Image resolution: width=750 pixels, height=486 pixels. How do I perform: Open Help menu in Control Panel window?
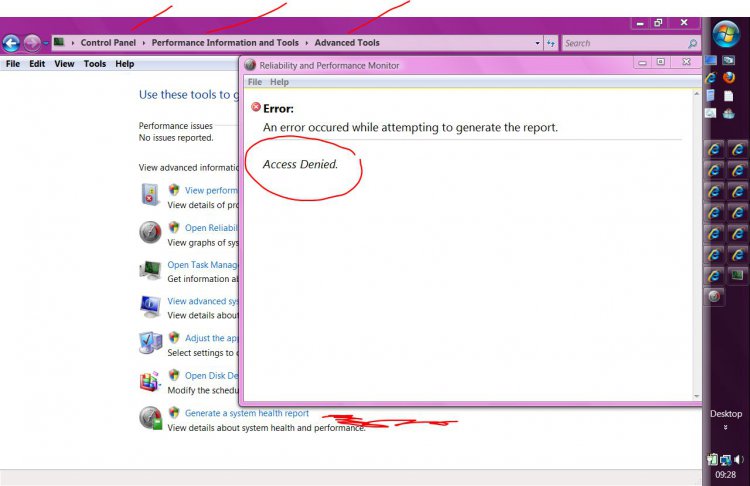pyautogui.click(x=124, y=64)
